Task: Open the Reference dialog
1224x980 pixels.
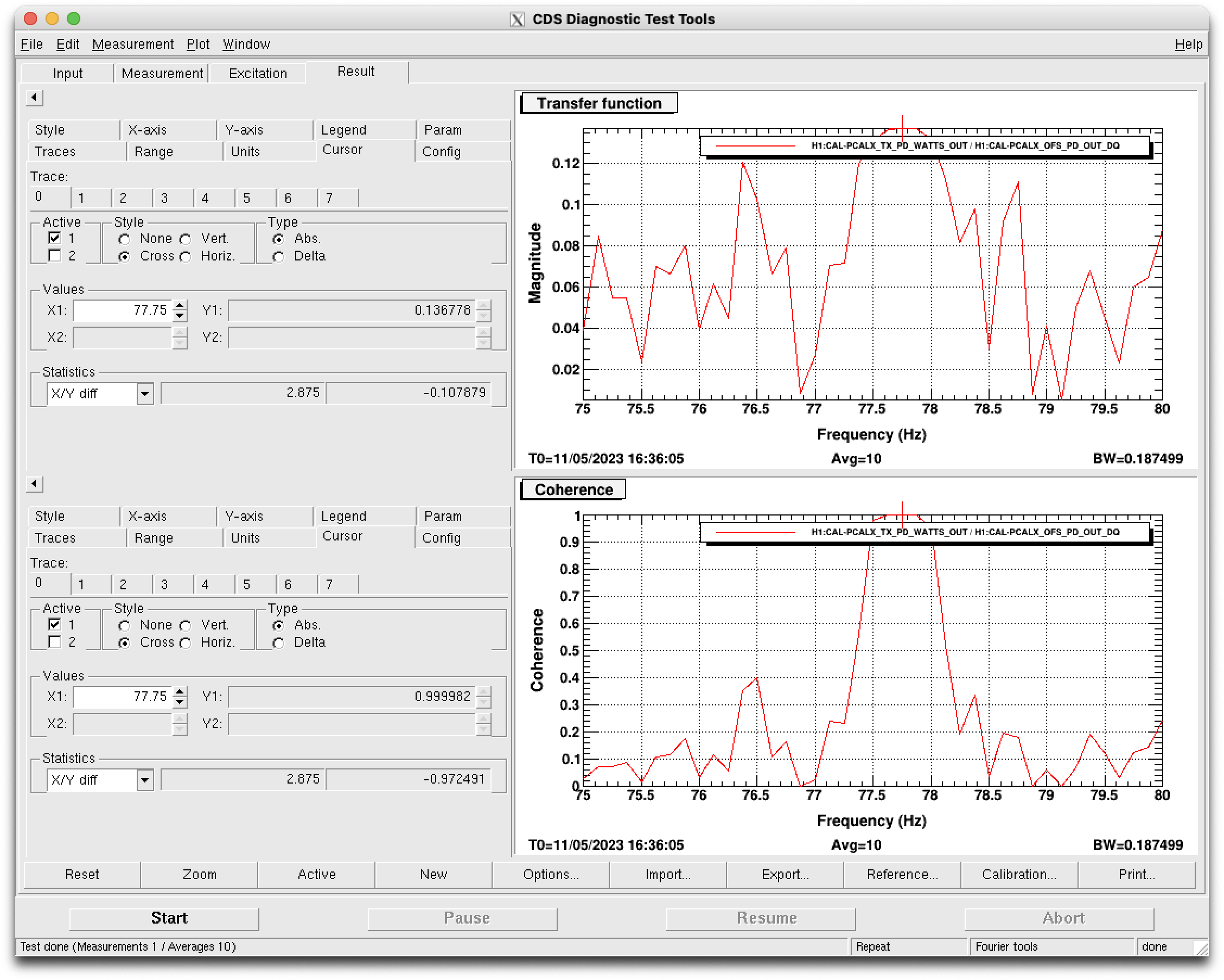Action: 902,874
